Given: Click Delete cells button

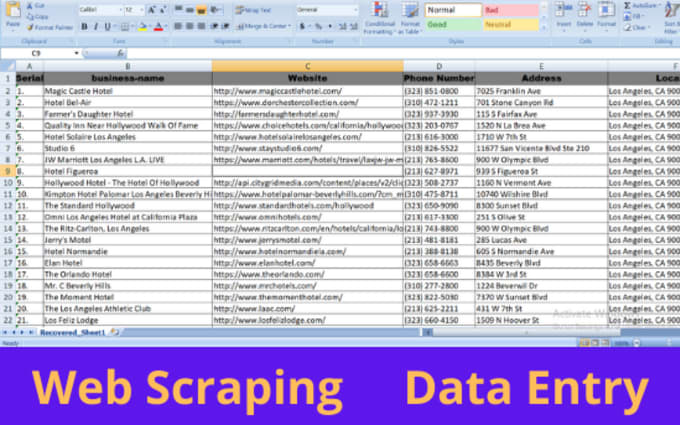Looking at the screenshot, I should click(x=585, y=16).
